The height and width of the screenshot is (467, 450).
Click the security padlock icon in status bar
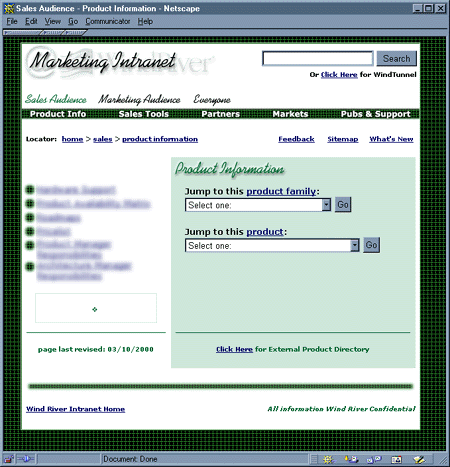tap(9, 459)
